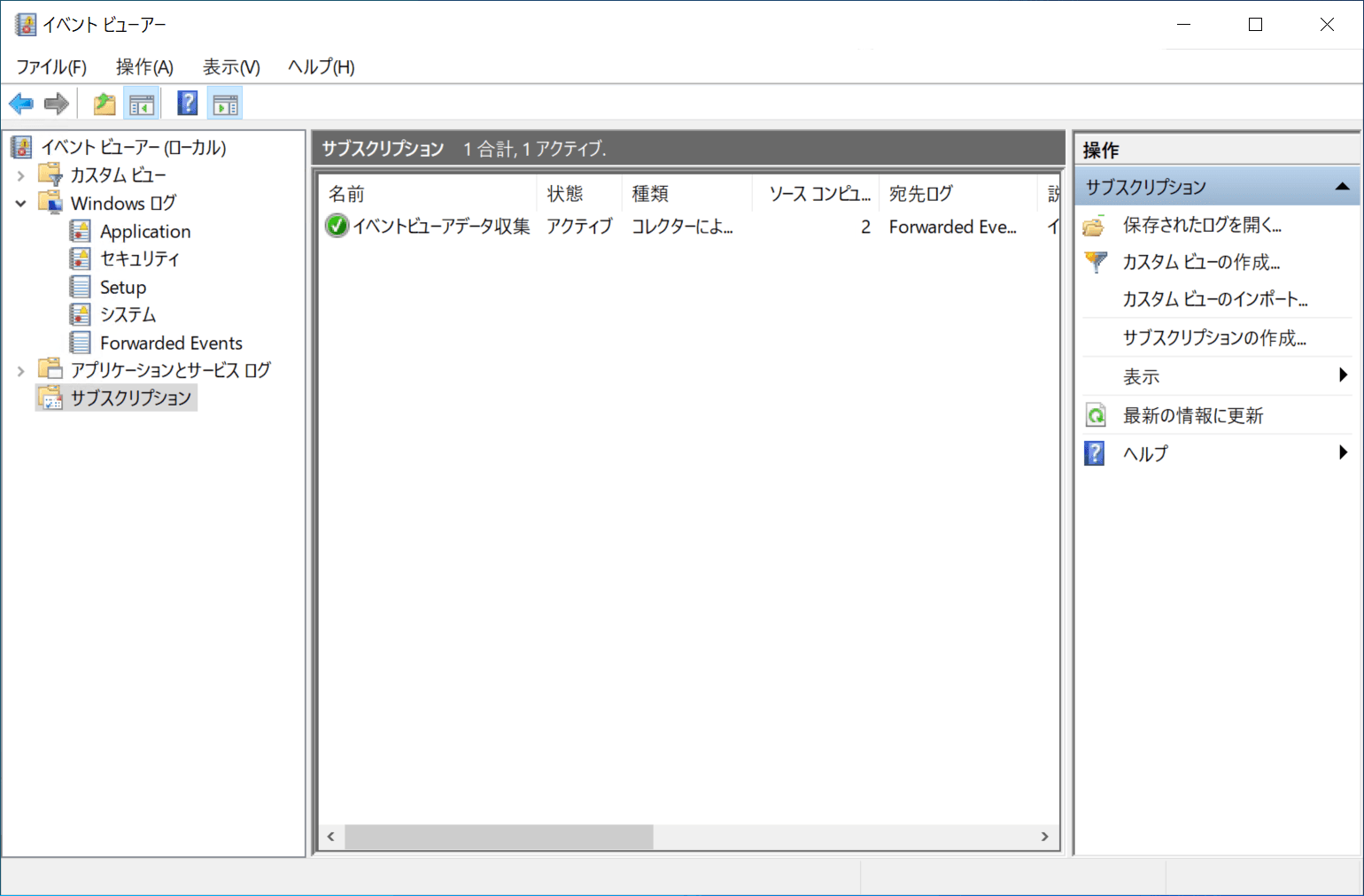
Task: Click the カスタム ビューの作成 funnel icon
Action: (1096, 262)
